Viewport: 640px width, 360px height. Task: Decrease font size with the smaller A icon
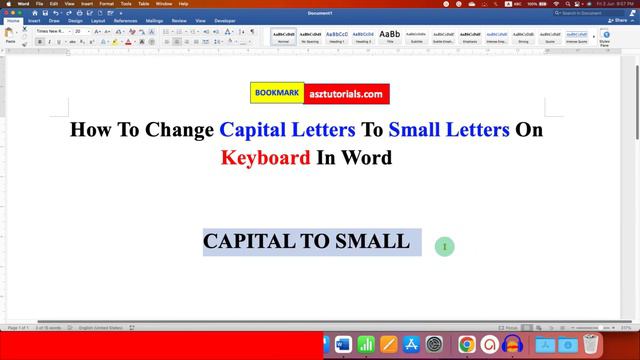[107, 31]
